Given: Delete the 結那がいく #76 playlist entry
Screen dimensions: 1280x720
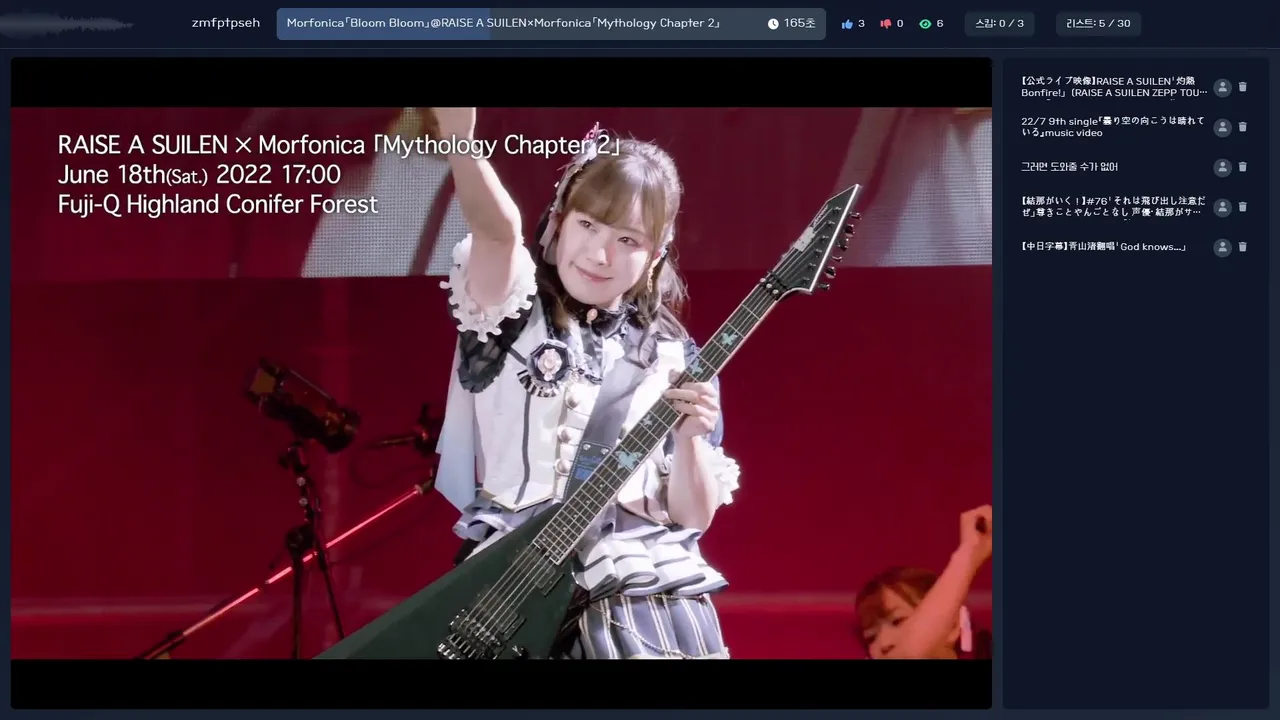Looking at the screenshot, I should click(x=1243, y=207).
